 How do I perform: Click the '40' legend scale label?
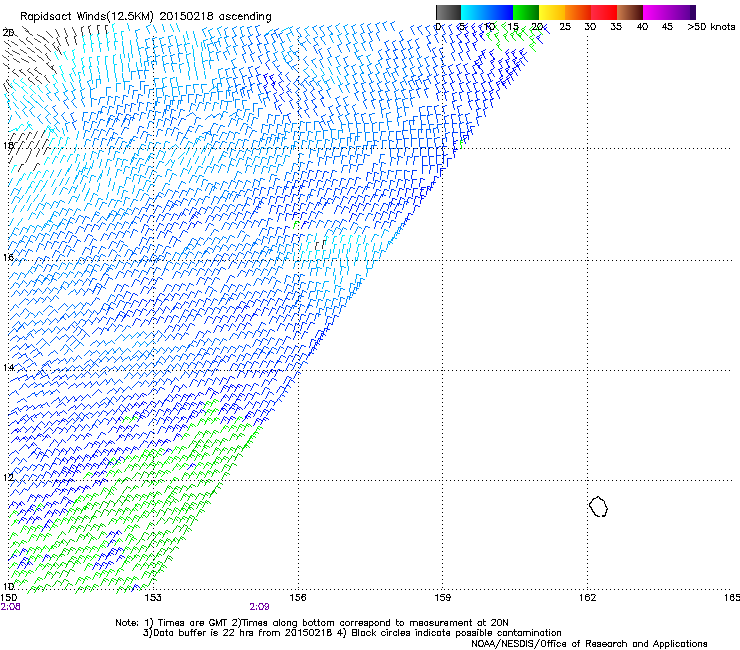pos(642,27)
